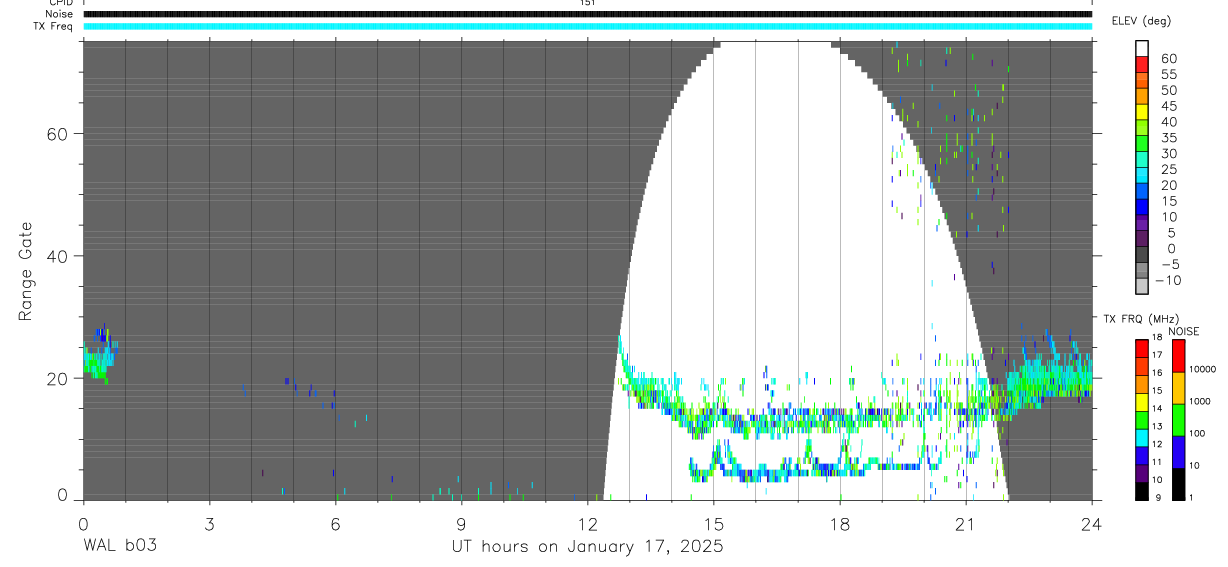
Task: Click the 'NOISE' legend title
Action: click(x=1184, y=331)
